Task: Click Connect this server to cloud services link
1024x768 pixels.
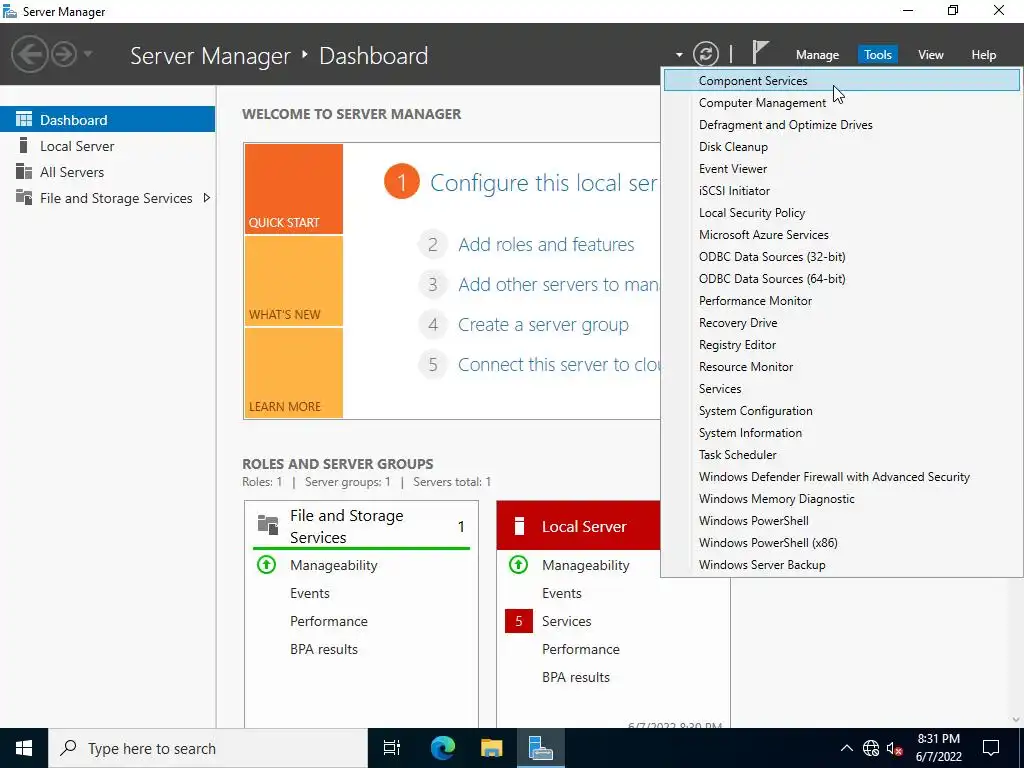Action: (x=559, y=364)
